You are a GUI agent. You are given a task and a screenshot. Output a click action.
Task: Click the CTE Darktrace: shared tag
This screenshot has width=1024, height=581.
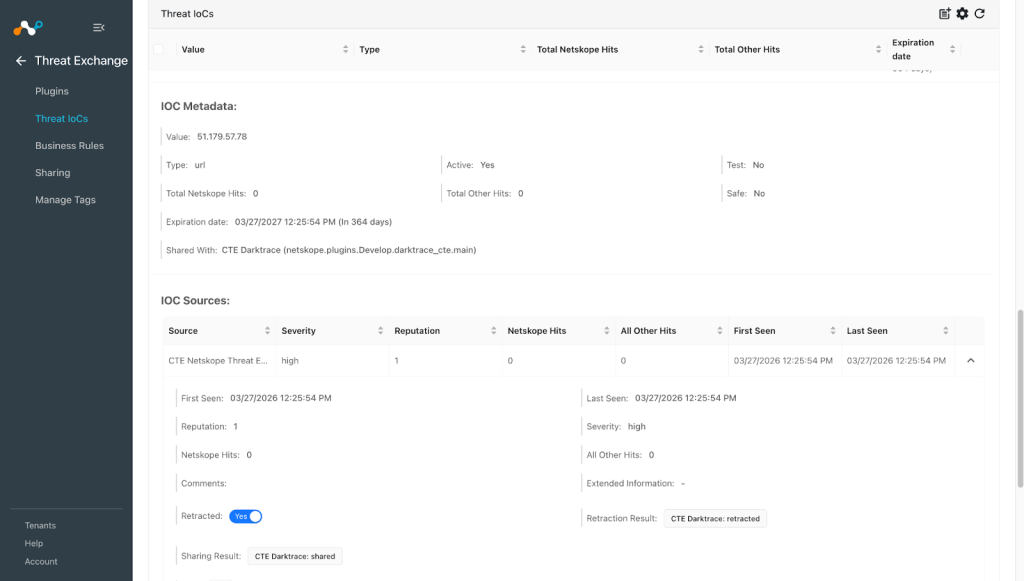tap(295, 556)
